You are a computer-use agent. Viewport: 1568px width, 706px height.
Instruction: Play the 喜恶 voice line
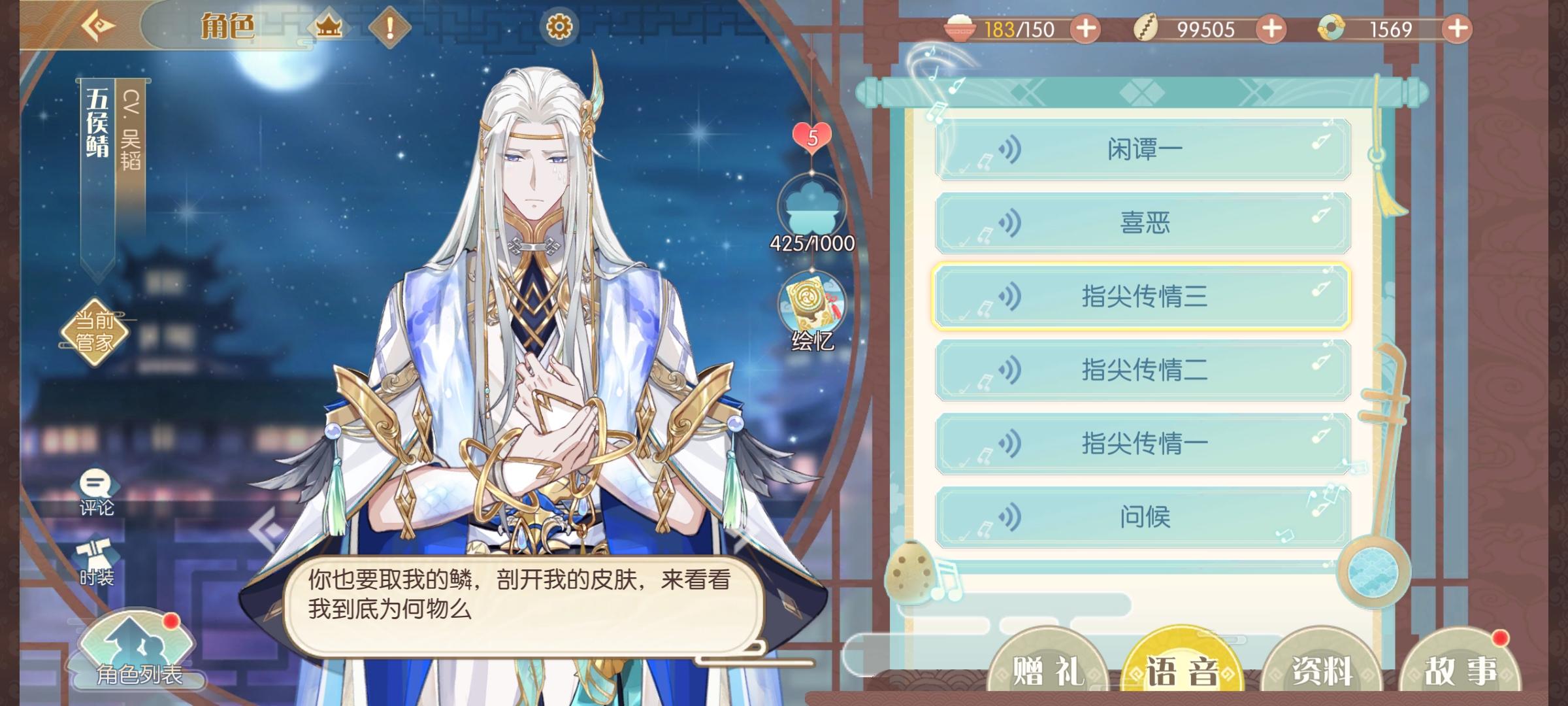click(1142, 223)
